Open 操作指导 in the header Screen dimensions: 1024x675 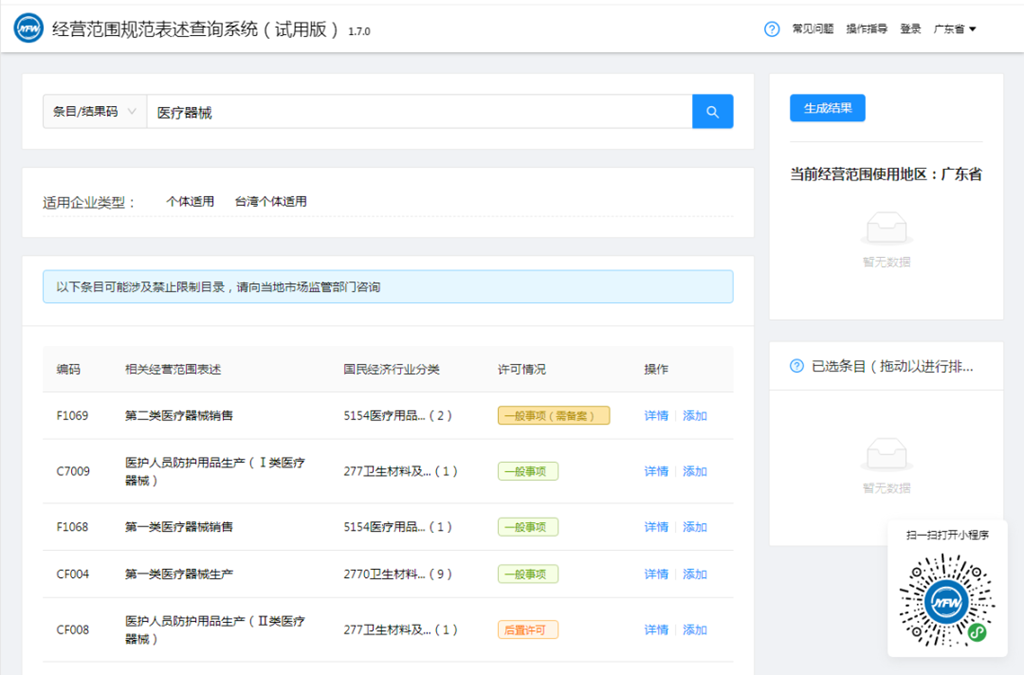click(x=867, y=29)
